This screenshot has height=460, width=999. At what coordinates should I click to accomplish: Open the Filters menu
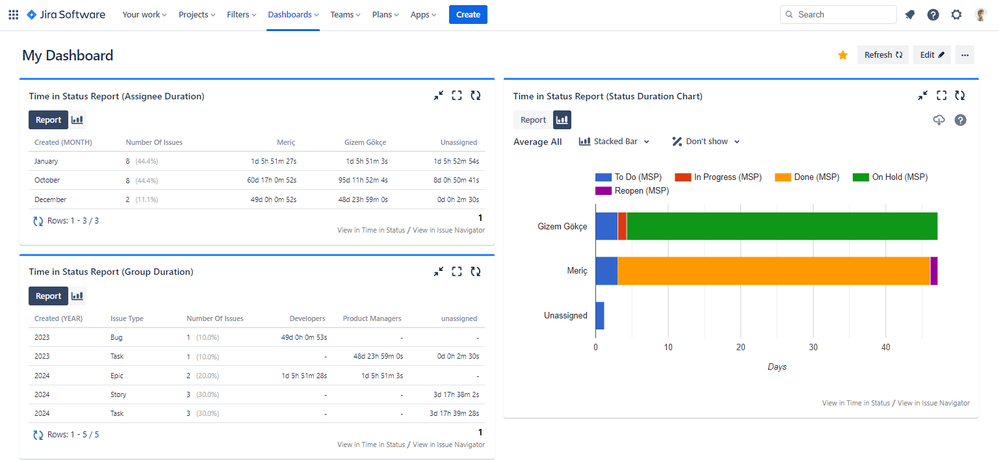point(241,15)
